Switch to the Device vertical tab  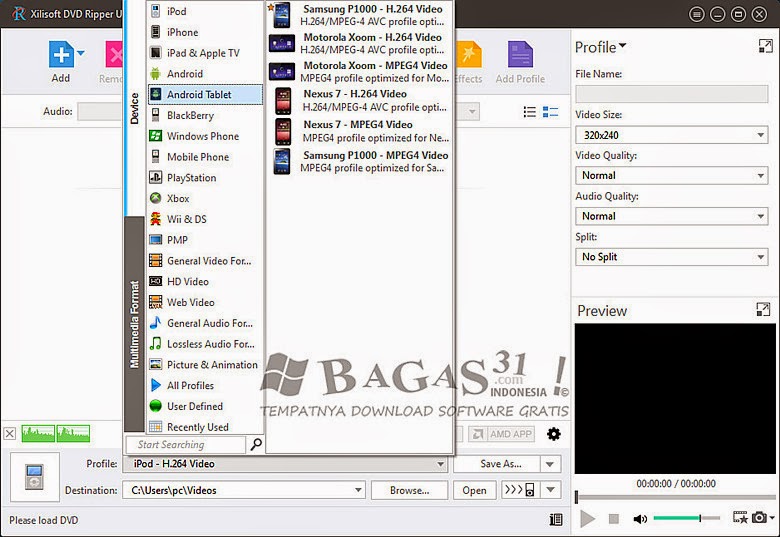tap(134, 108)
